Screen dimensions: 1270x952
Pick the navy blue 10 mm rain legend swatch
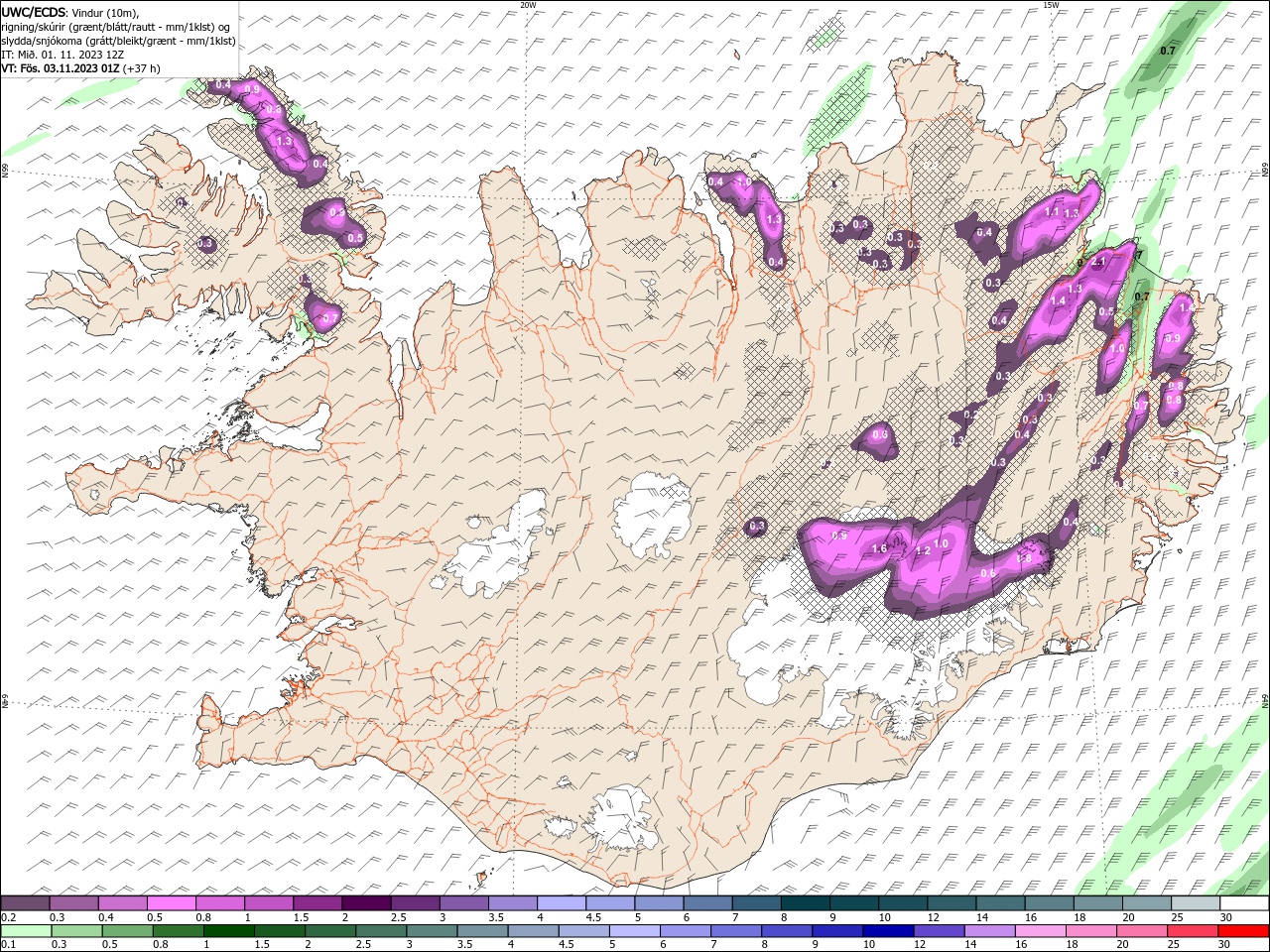[x=887, y=931]
